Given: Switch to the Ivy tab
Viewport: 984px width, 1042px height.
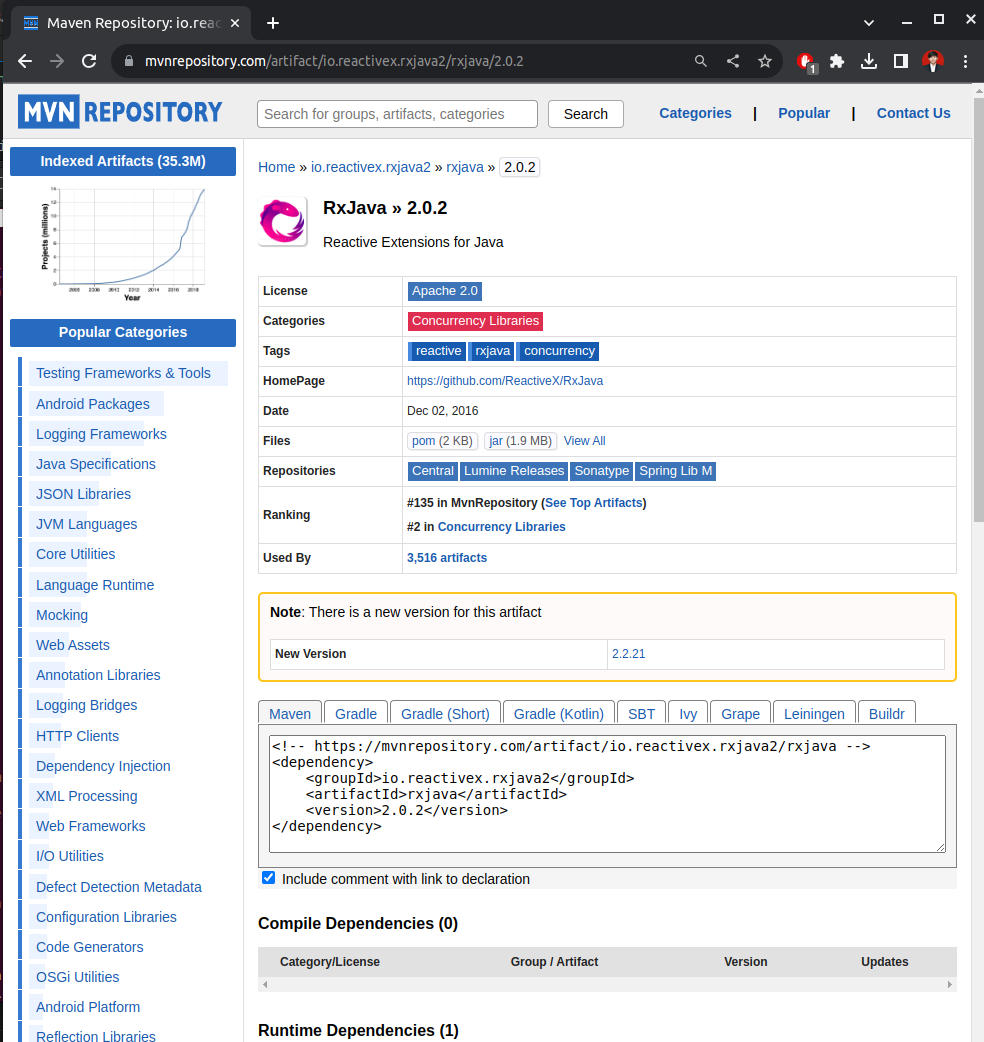Looking at the screenshot, I should [688, 714].
